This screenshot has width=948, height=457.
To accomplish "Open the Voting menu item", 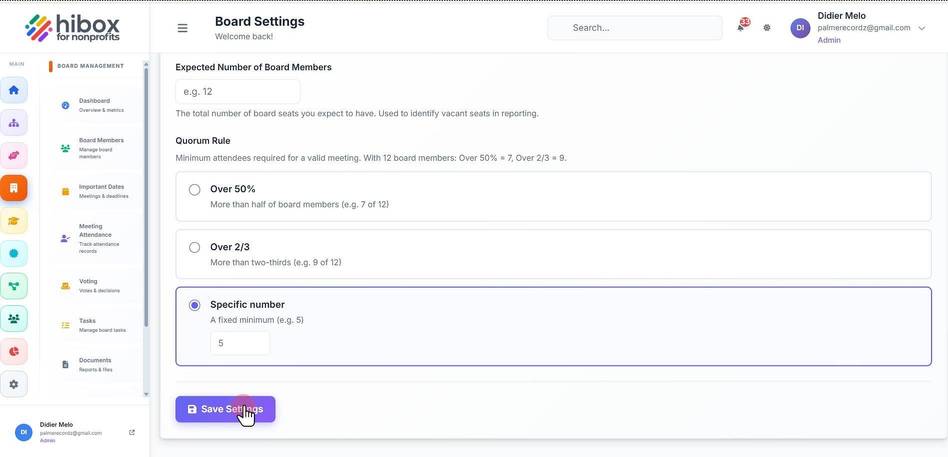I will [94, 286].
